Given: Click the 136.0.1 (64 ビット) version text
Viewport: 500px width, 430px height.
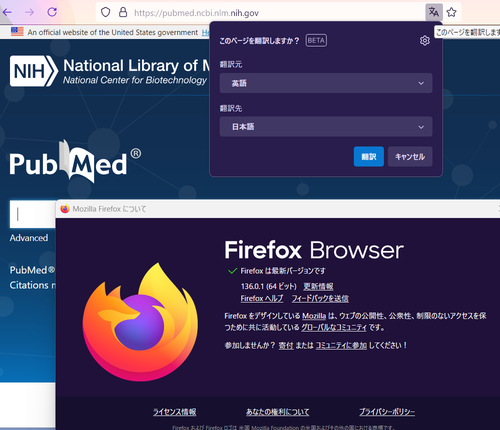Looking at the screenshot, I should (269, 286).
